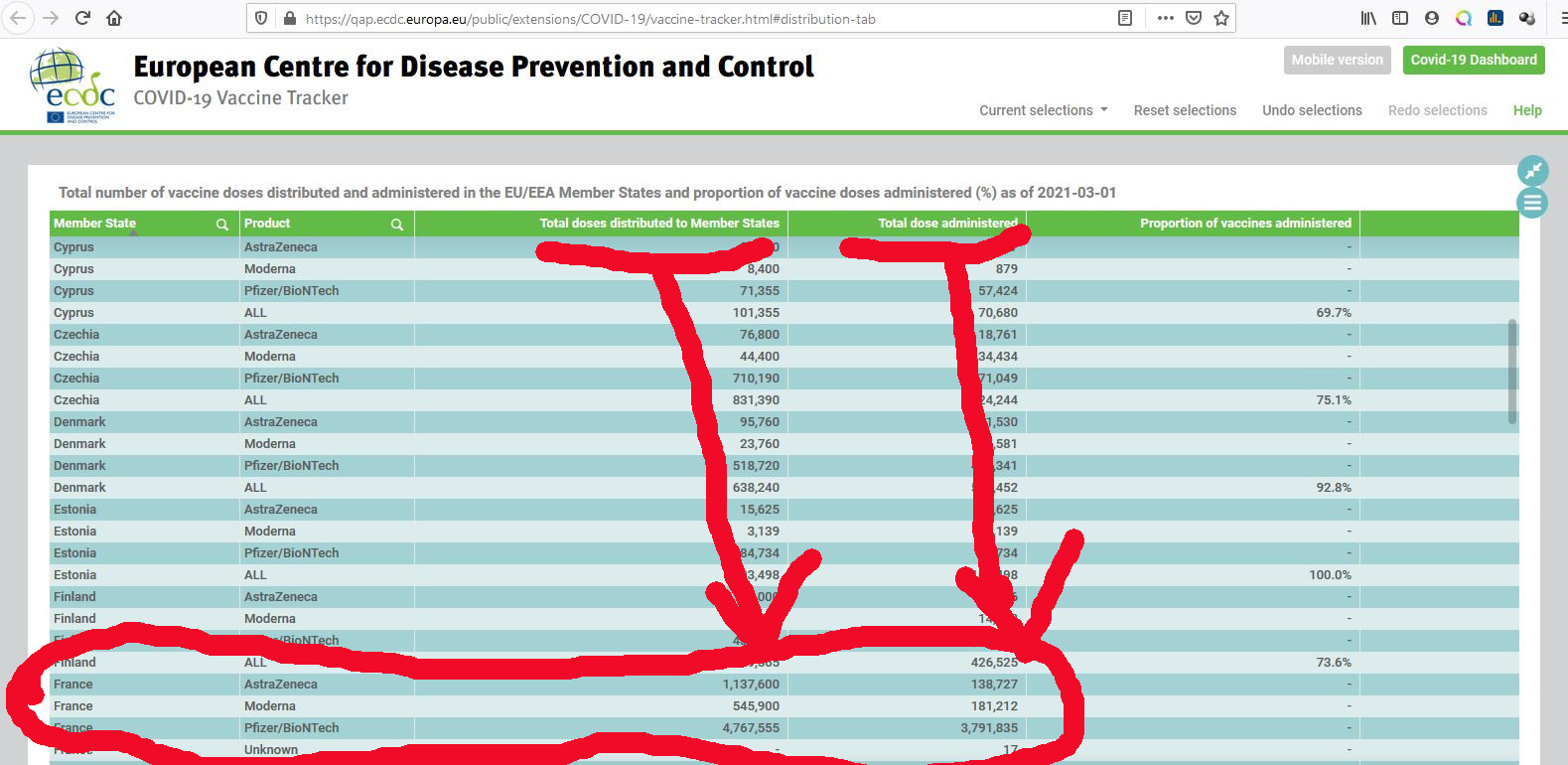
Task: Open the Help link
Action: 1527,110
